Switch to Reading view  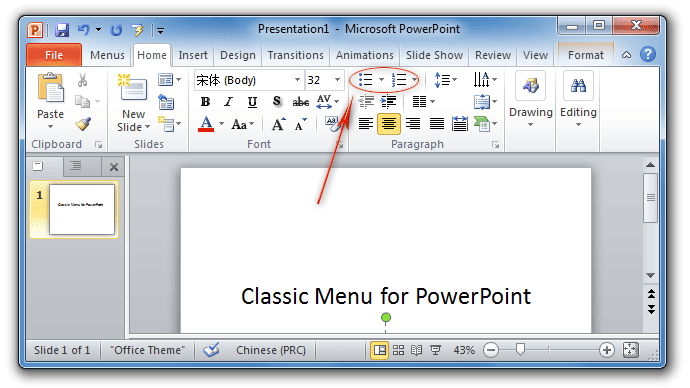pyautogui.click(x=416, y=350)
